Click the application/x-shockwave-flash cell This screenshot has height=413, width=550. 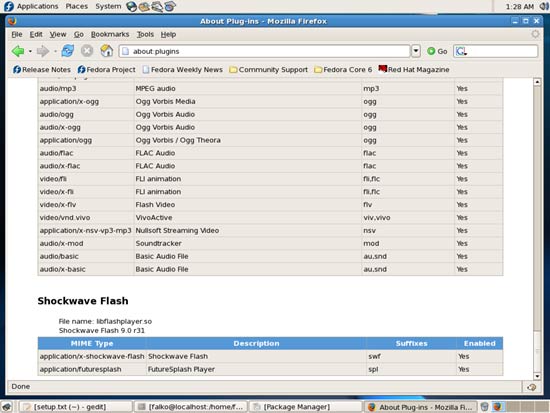pyautogui.click(x=92, y=356)
